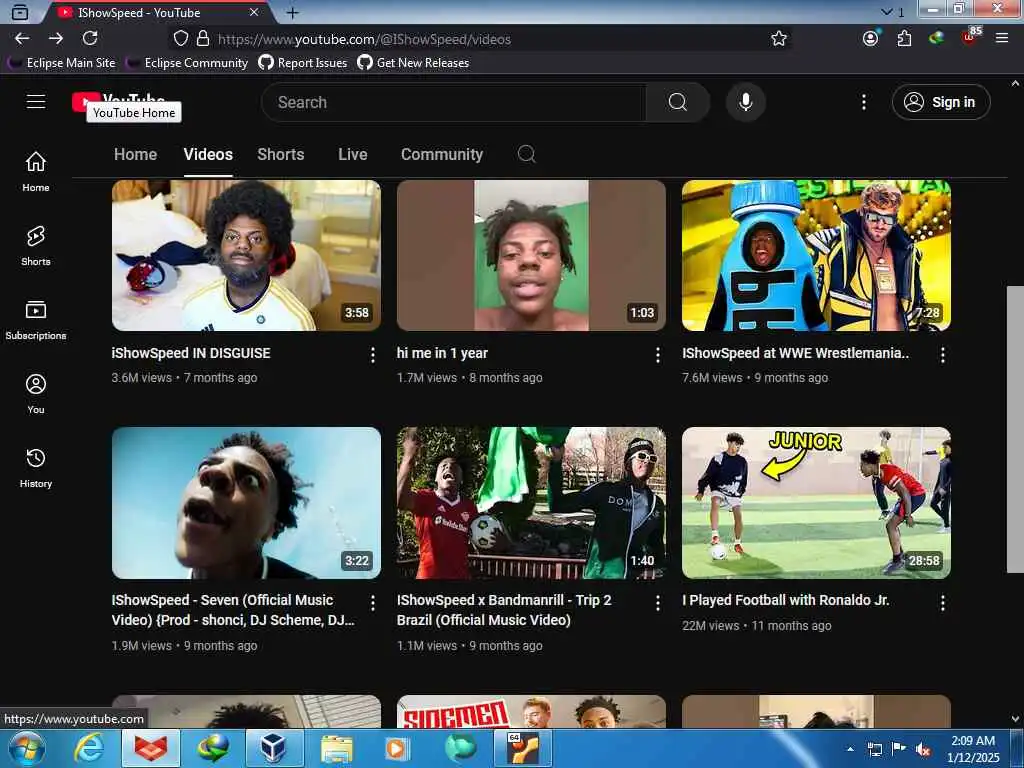Click the YouTube logo
Screen dimensions: 1024x768
click(x=118, y=101)
